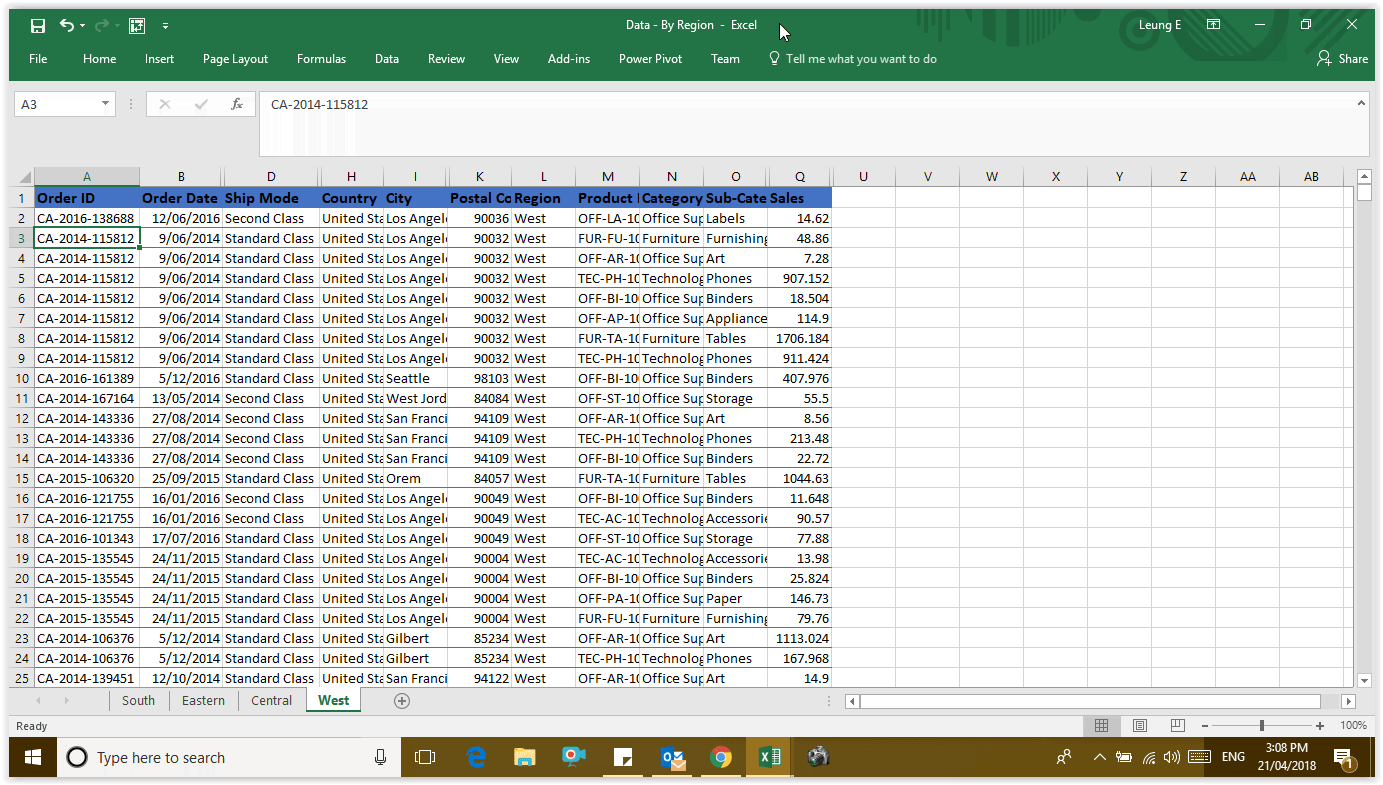Screen dimensions: 1383x785
Task: Expand Customize Quick Access Toolbar dropdown
Action: coord(165,26)
